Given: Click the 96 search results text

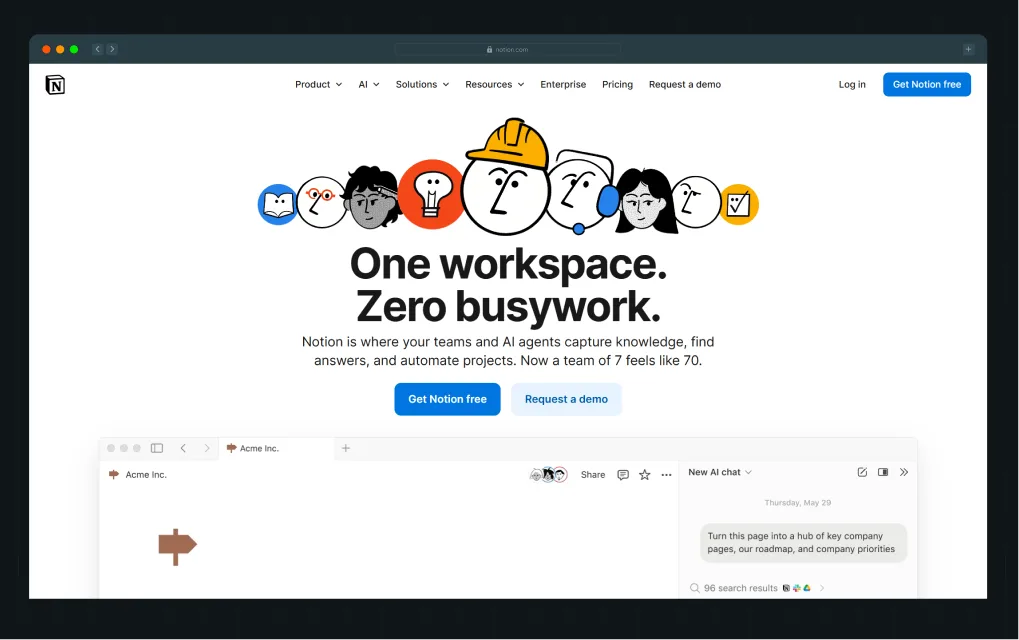Looking at the screenshot, I should pos(740,588).
